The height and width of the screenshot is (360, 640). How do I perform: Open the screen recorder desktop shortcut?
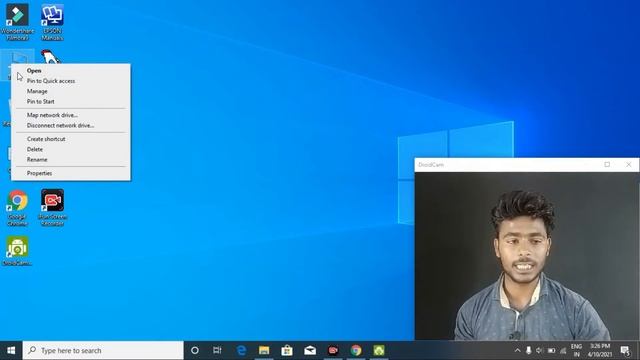[x=52, y=208]
